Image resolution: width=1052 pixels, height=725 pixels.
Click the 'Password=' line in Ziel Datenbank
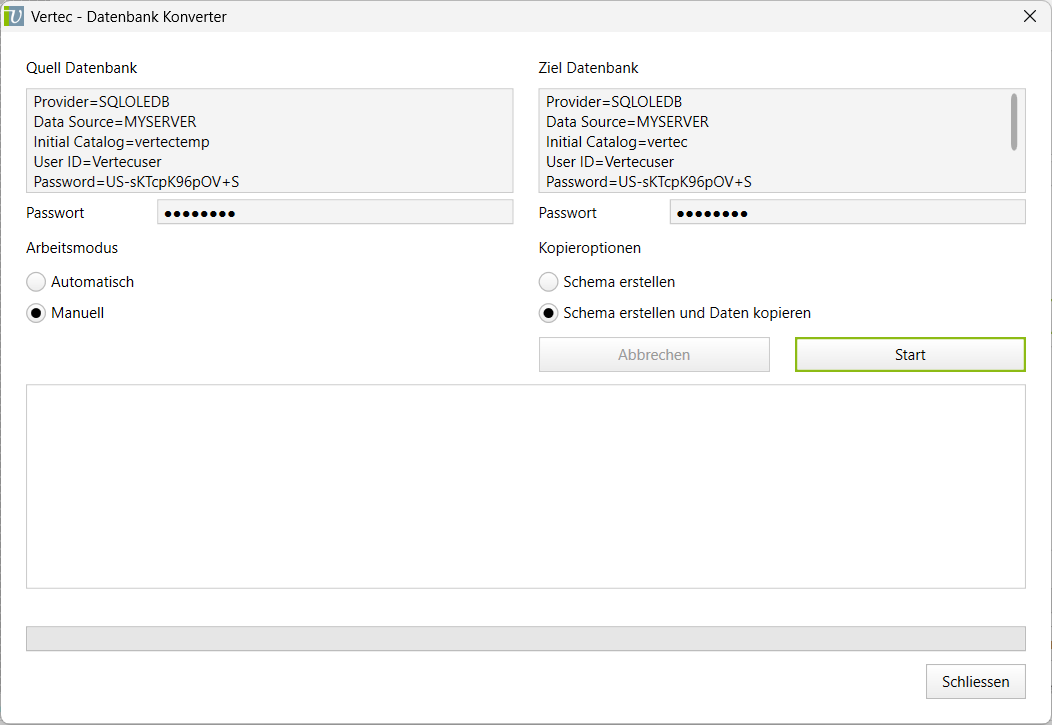pos(648,182)
